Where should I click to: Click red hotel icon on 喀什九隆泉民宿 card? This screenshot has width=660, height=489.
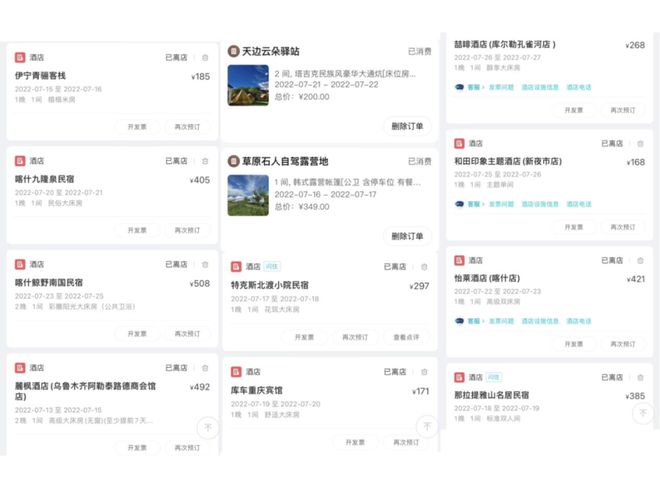[x=20, y=161]
